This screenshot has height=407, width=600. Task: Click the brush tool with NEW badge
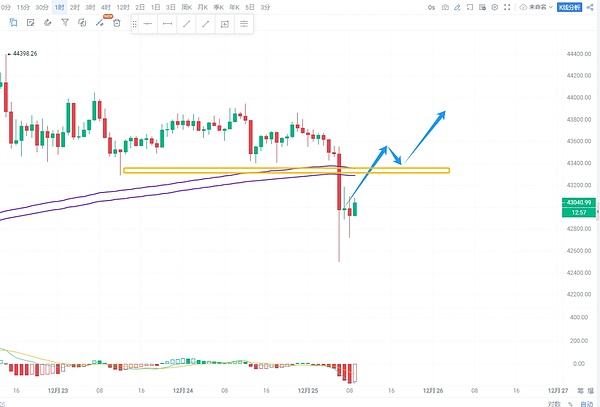100,22
